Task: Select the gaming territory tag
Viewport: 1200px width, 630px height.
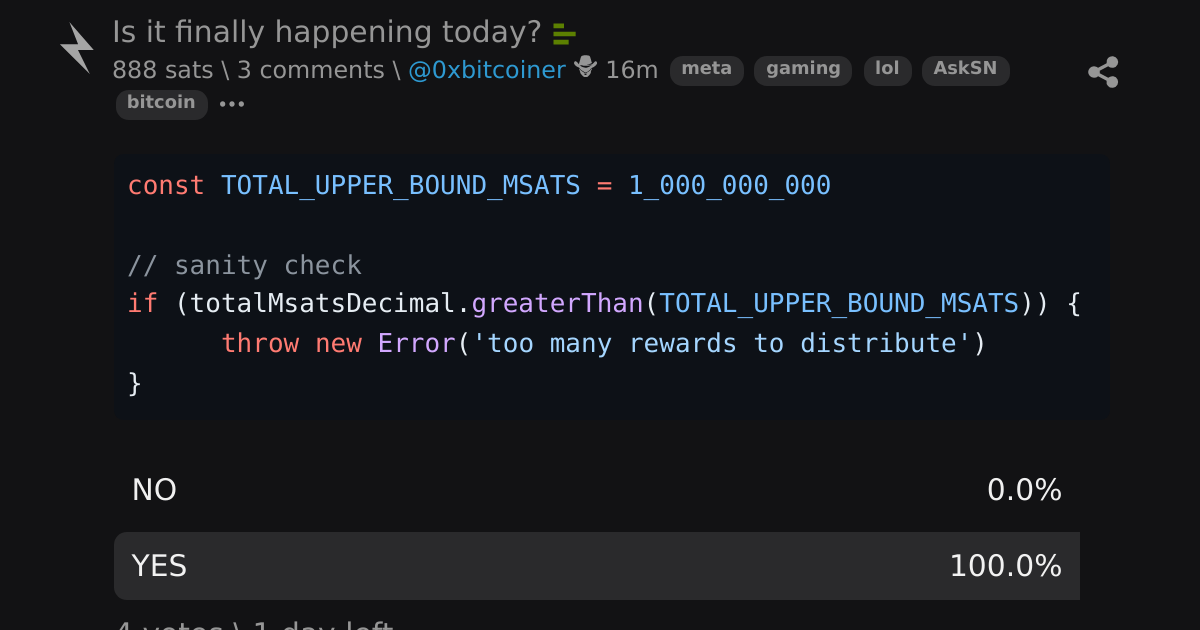Action: (803, 70)
